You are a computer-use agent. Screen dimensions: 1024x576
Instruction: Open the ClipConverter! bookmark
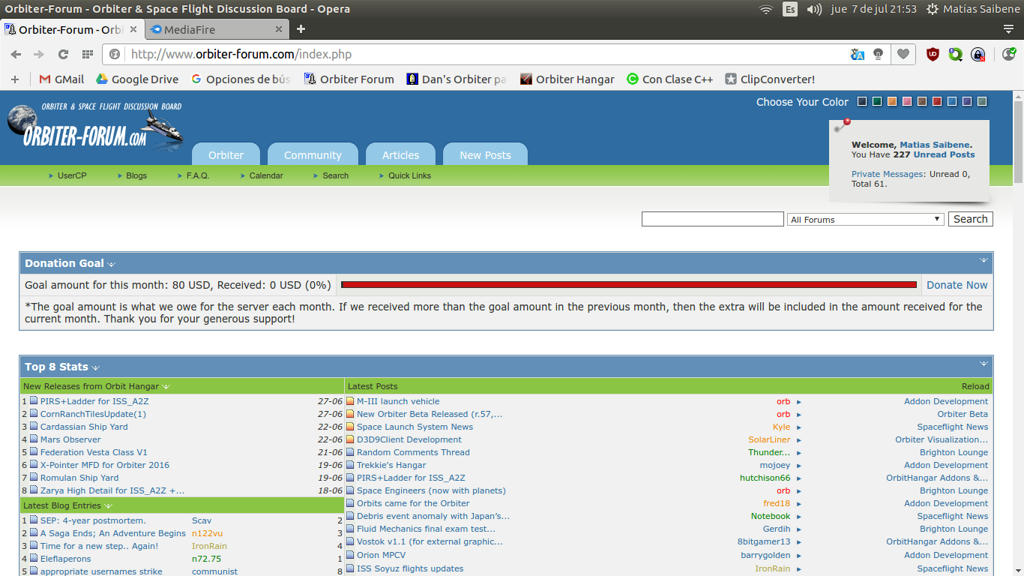point(770,79)
